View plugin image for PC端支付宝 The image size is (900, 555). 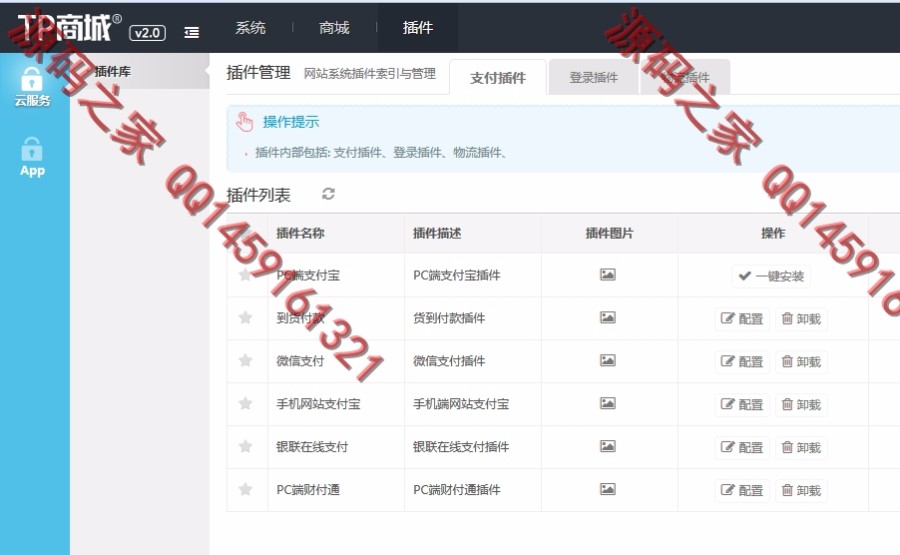608,274
